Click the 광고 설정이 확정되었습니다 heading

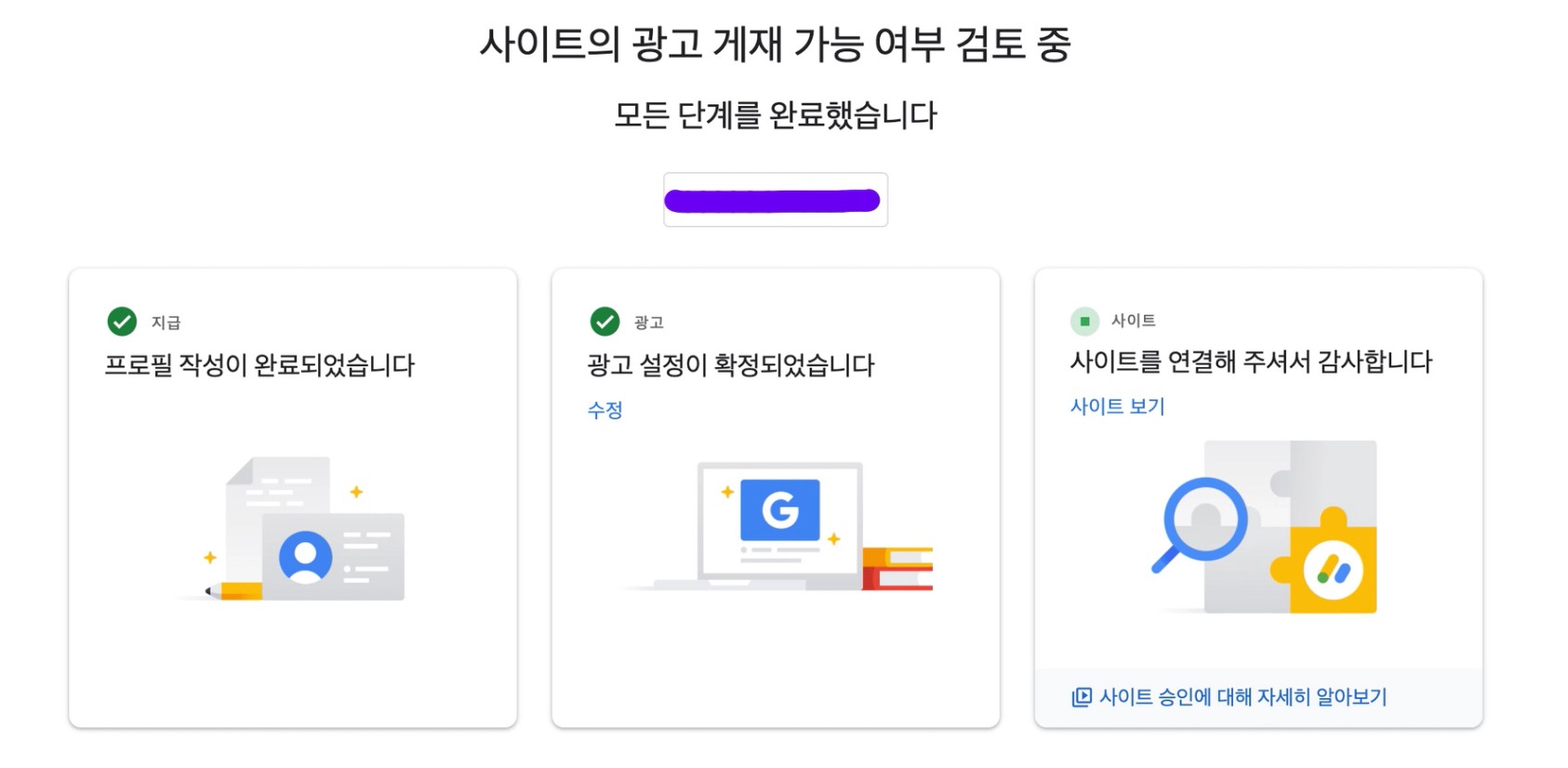point(731,364)
